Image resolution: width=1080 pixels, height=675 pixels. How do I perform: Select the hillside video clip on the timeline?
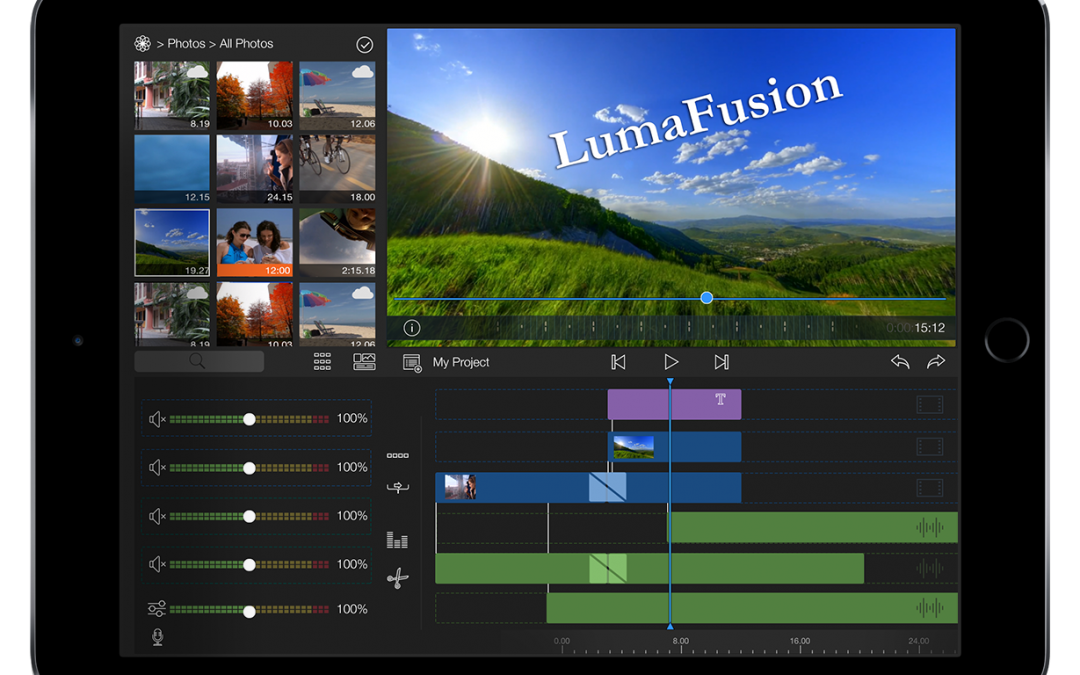674,447
